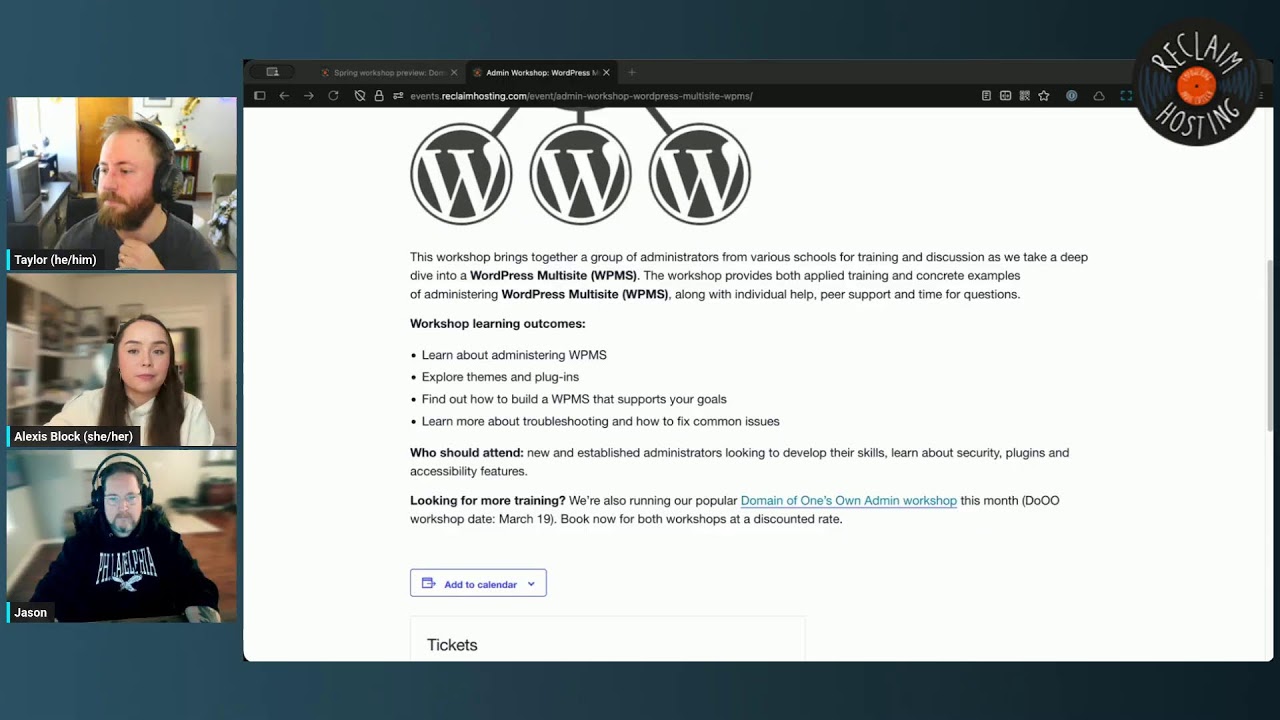Viewport: 1280px width, 720px height.
Task: Open the 1Password extension icon
Action: pos(1072,96)
